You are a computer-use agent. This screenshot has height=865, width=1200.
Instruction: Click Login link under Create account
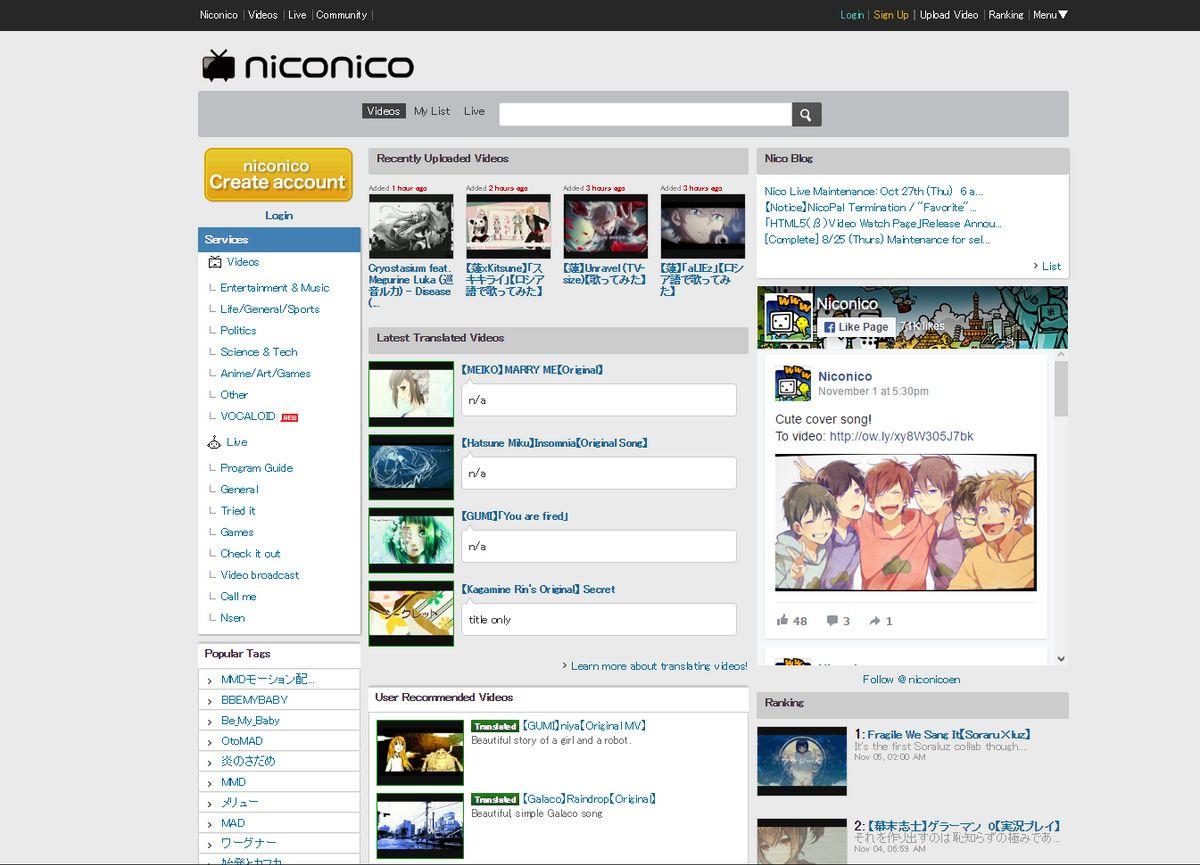point(279,215)
